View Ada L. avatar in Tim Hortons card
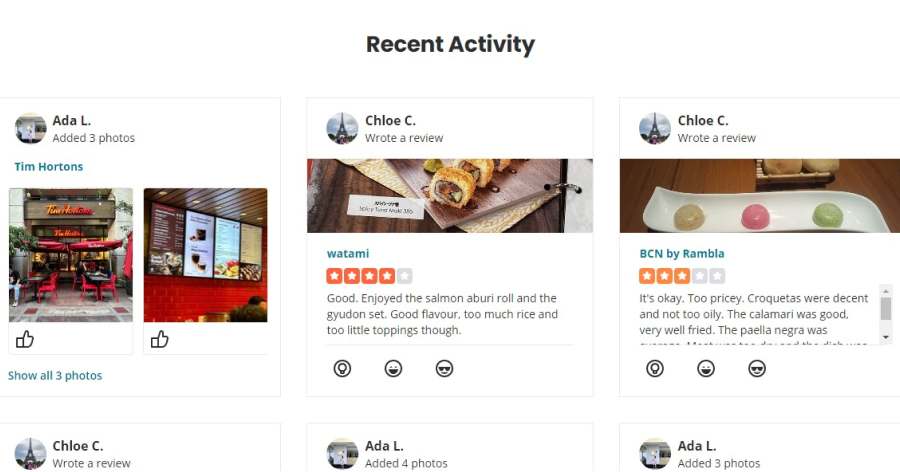The width and height of the screenshot is (900, 472). tap(30, 128)
